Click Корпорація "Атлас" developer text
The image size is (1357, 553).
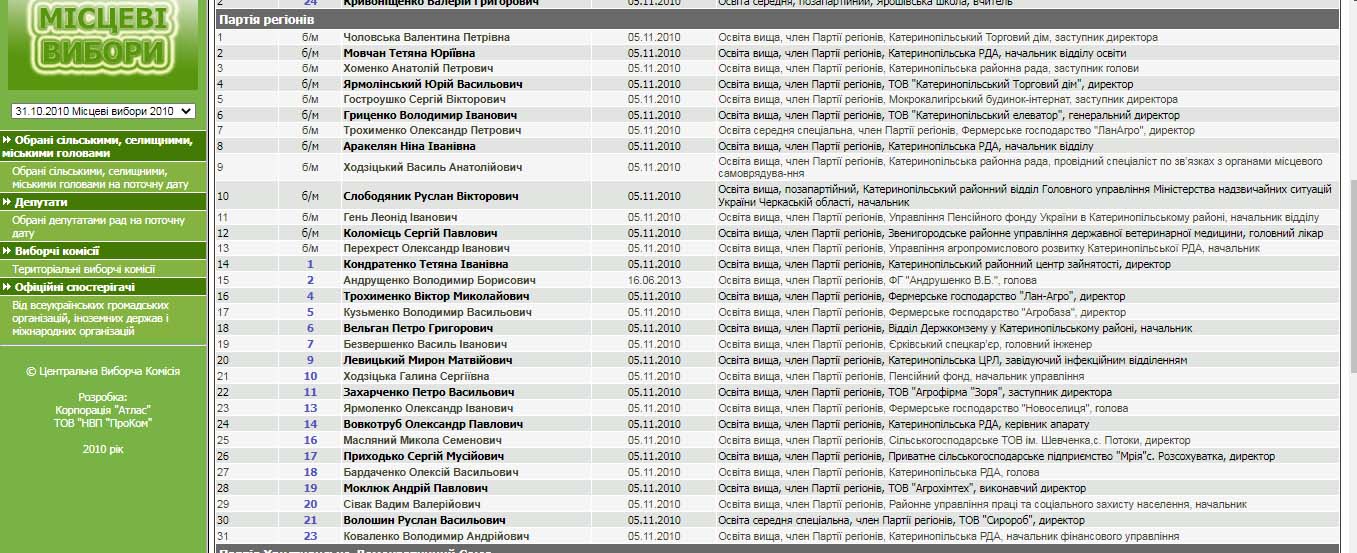pyautogui.click(x=103, y=410)
